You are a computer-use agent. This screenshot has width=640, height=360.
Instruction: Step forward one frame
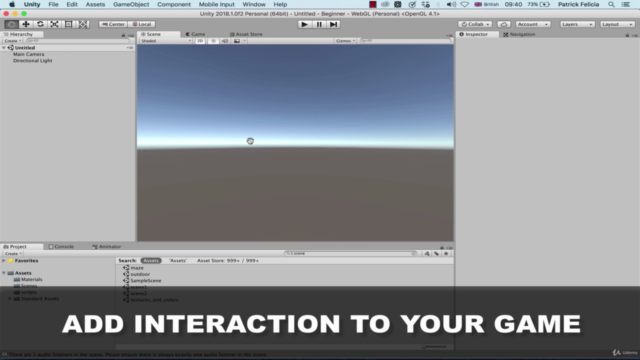pyautogui.click(x=333, y=24)
